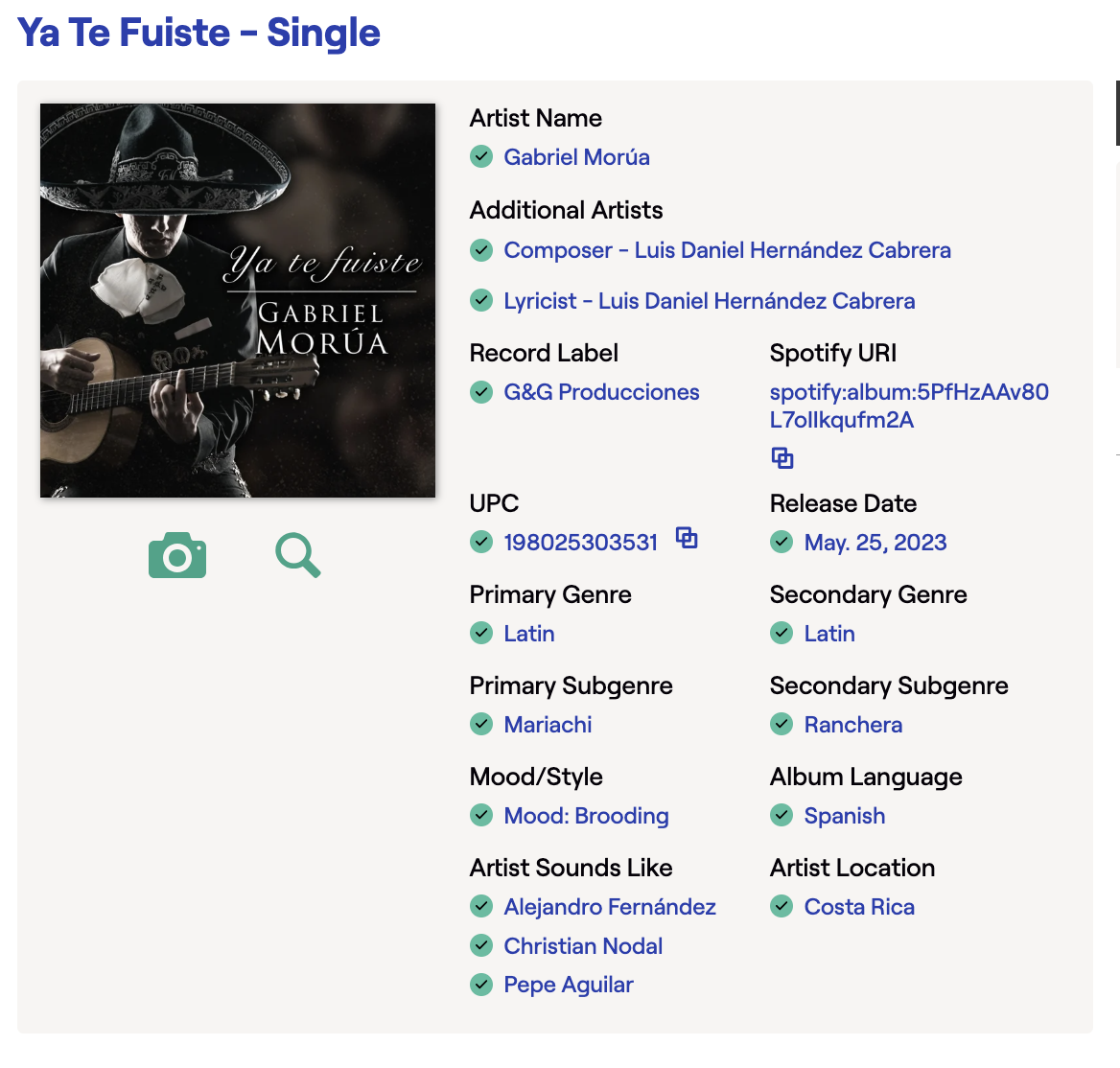
Task: Edit the Mood: Brooding value
Action: click(x=587, y=816)
